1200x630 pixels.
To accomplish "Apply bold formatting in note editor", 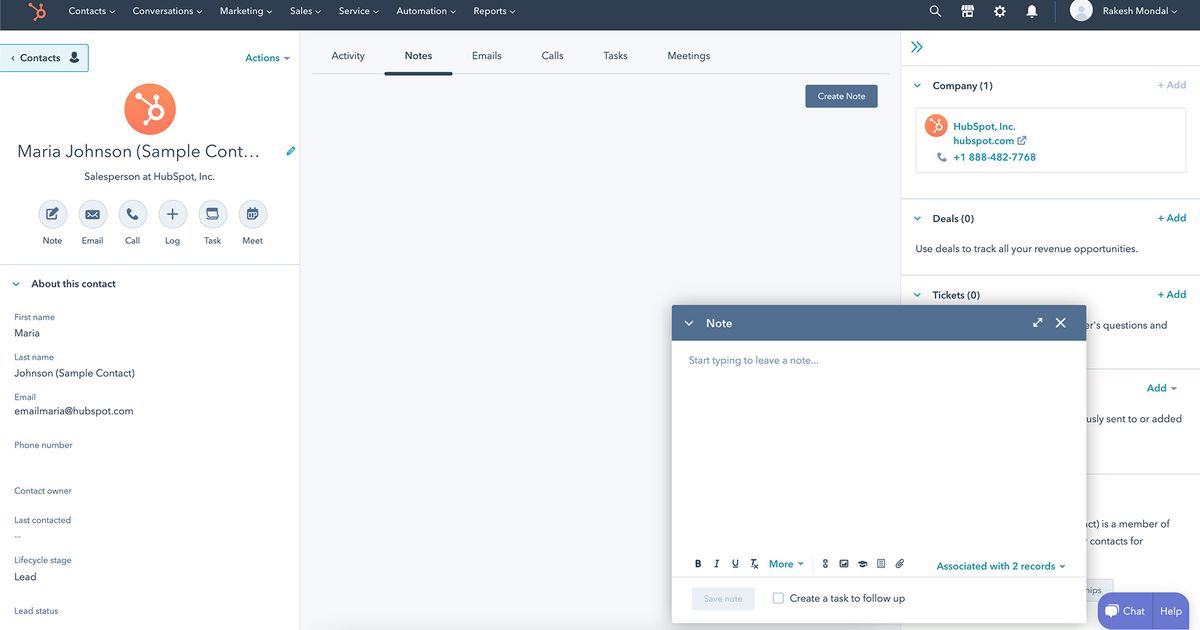I will tap(698, 564).
